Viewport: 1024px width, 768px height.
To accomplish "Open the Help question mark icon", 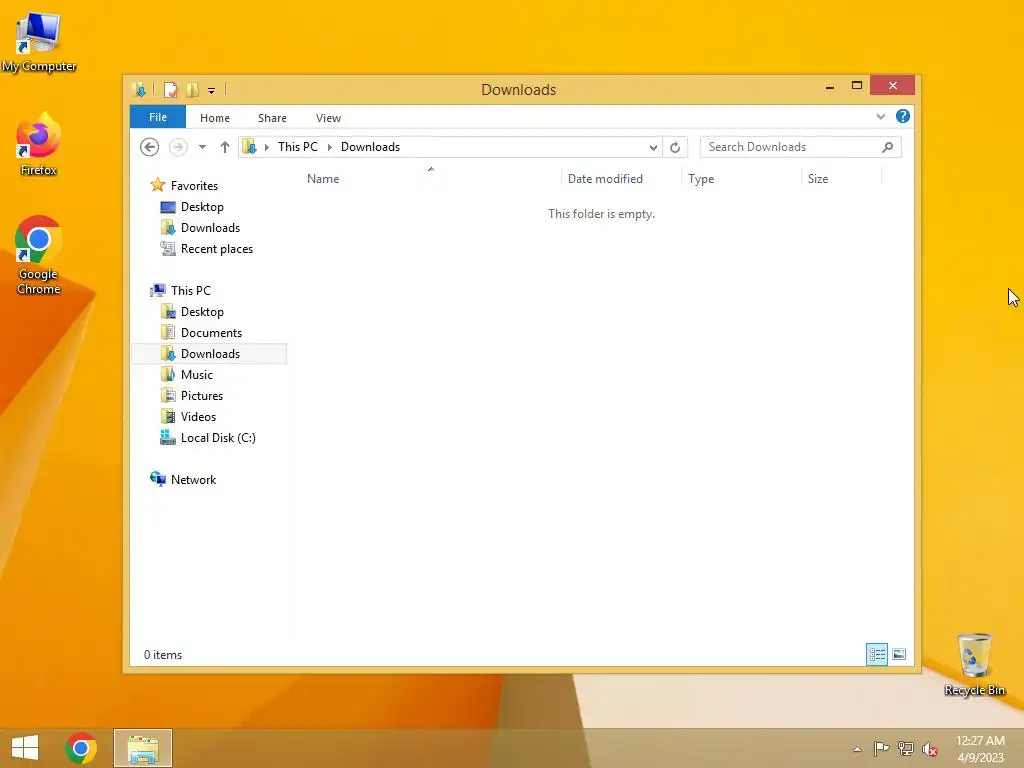I will click(x=903, y=116).
